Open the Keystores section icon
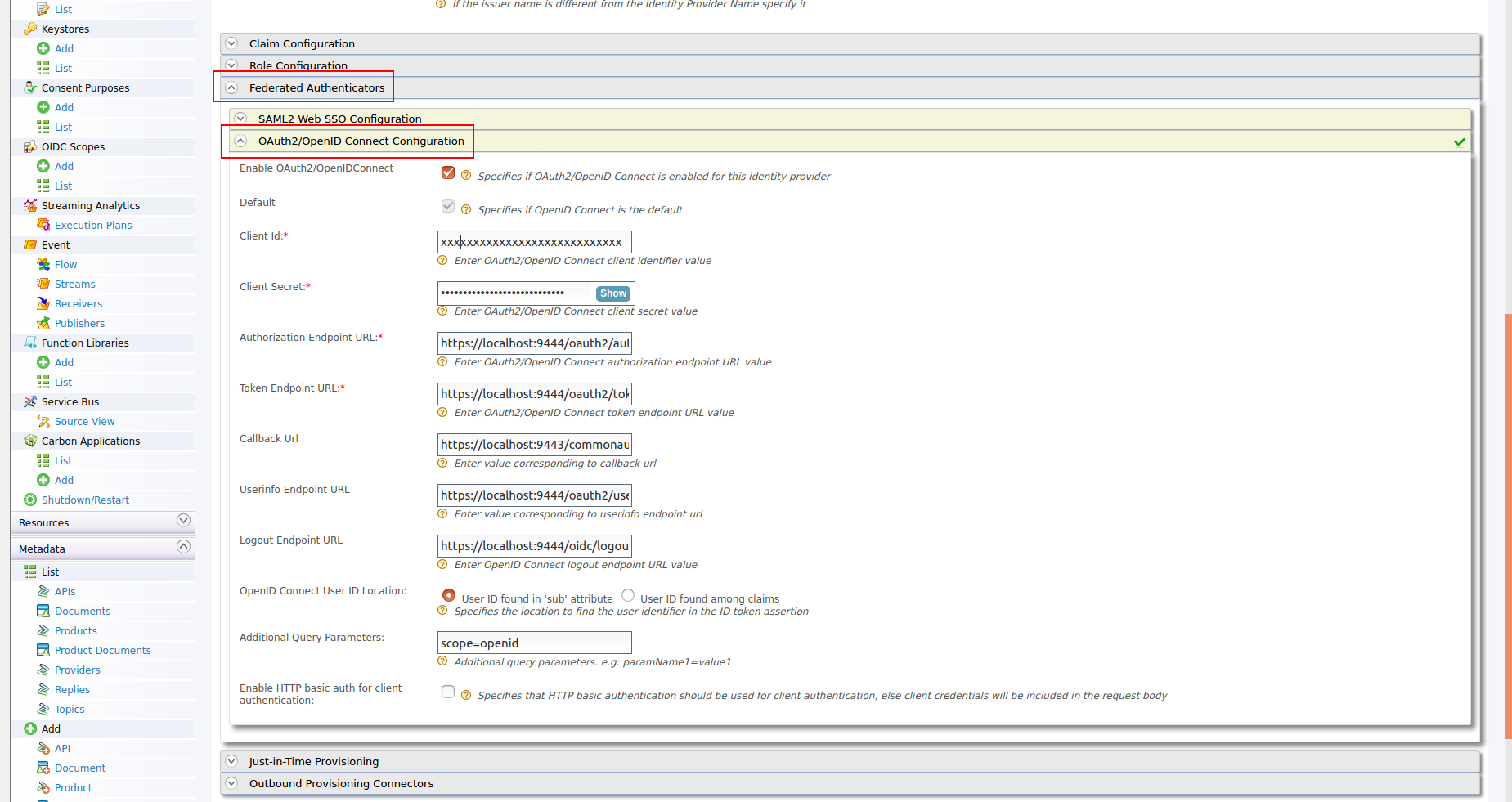Viewport: 1512px width, 802px height. point(29,29)
